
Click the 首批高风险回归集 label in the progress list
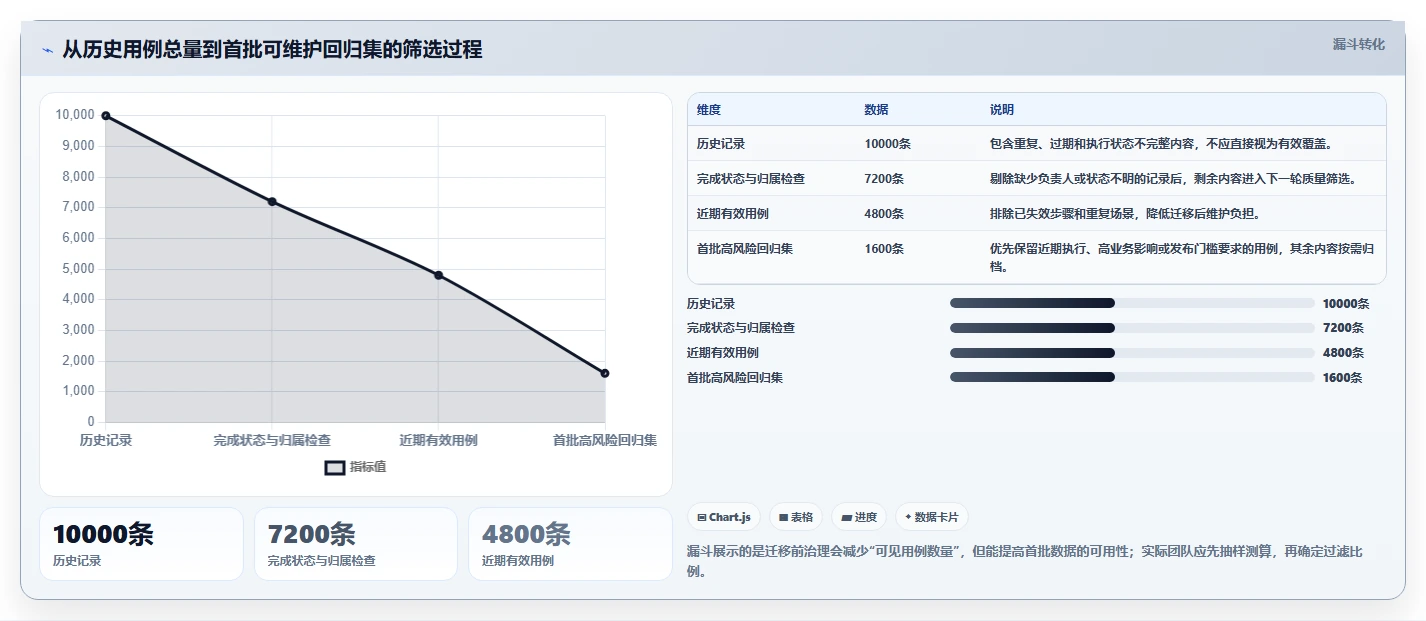pos(735,378)
